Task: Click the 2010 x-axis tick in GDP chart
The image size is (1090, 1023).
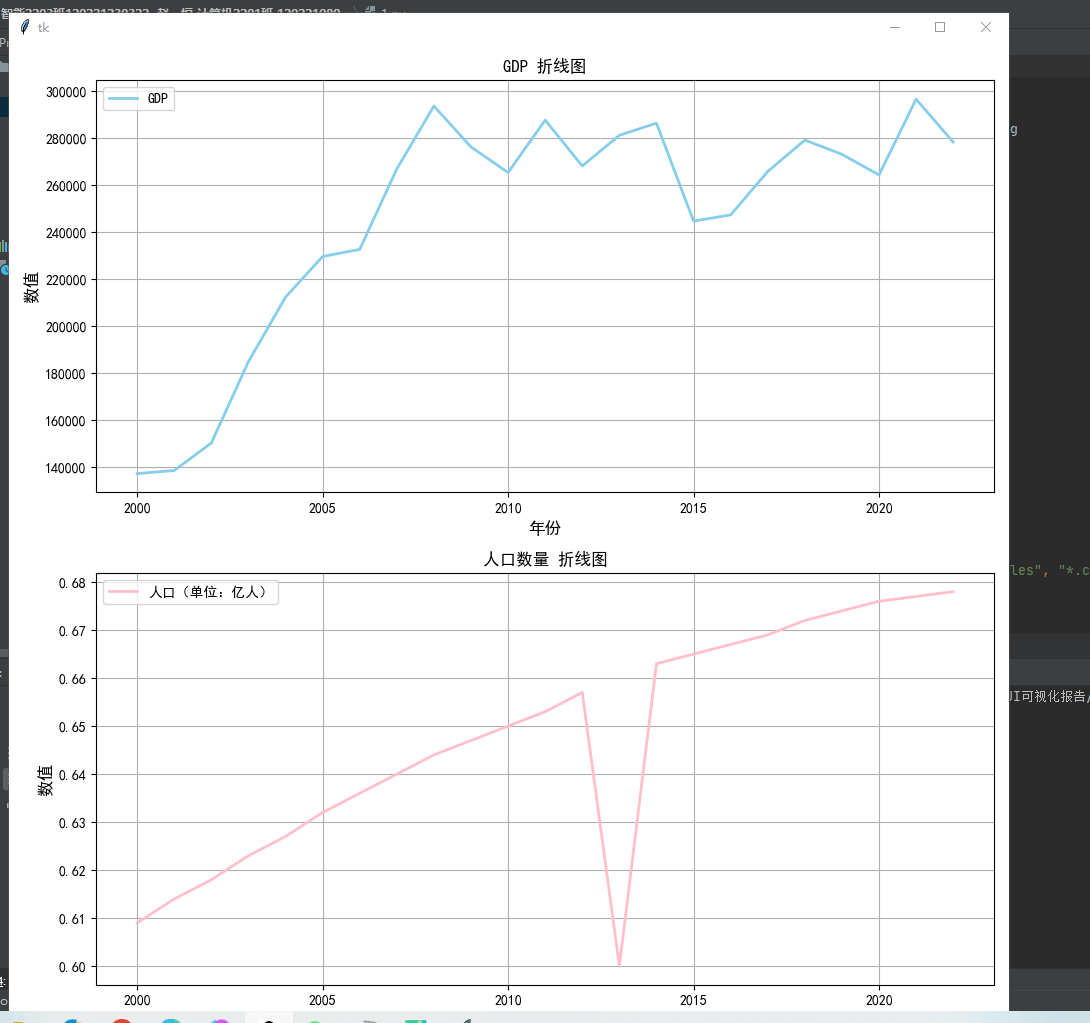Action: pos(508,508)
